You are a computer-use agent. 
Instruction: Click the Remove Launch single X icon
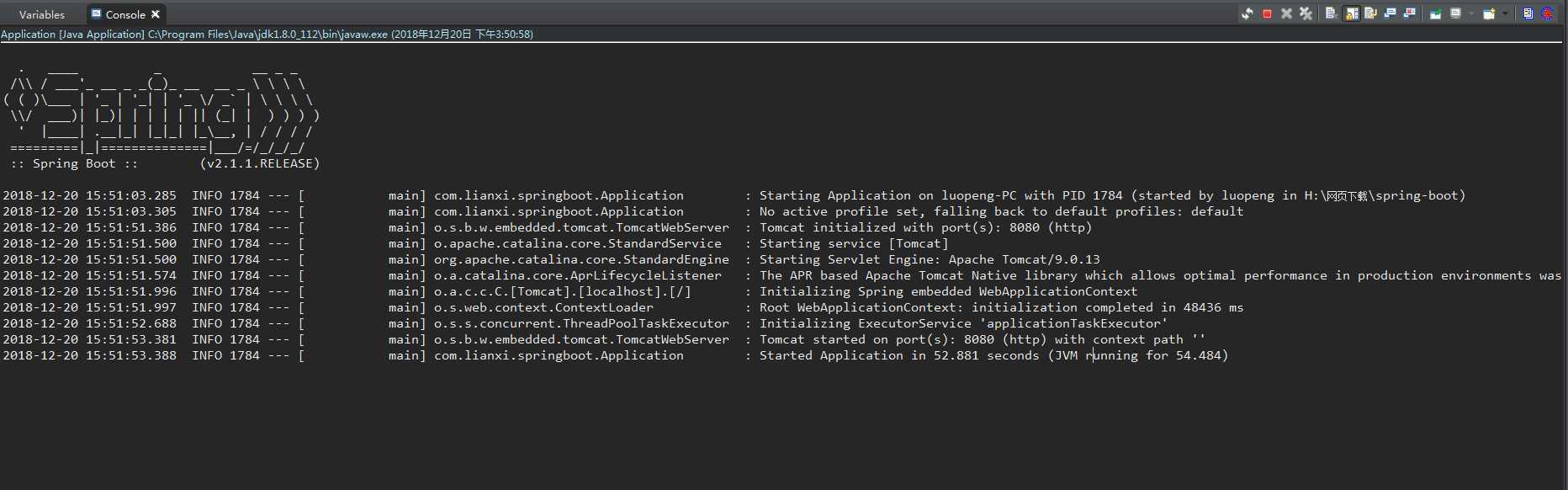click(x=1286, y=13)
